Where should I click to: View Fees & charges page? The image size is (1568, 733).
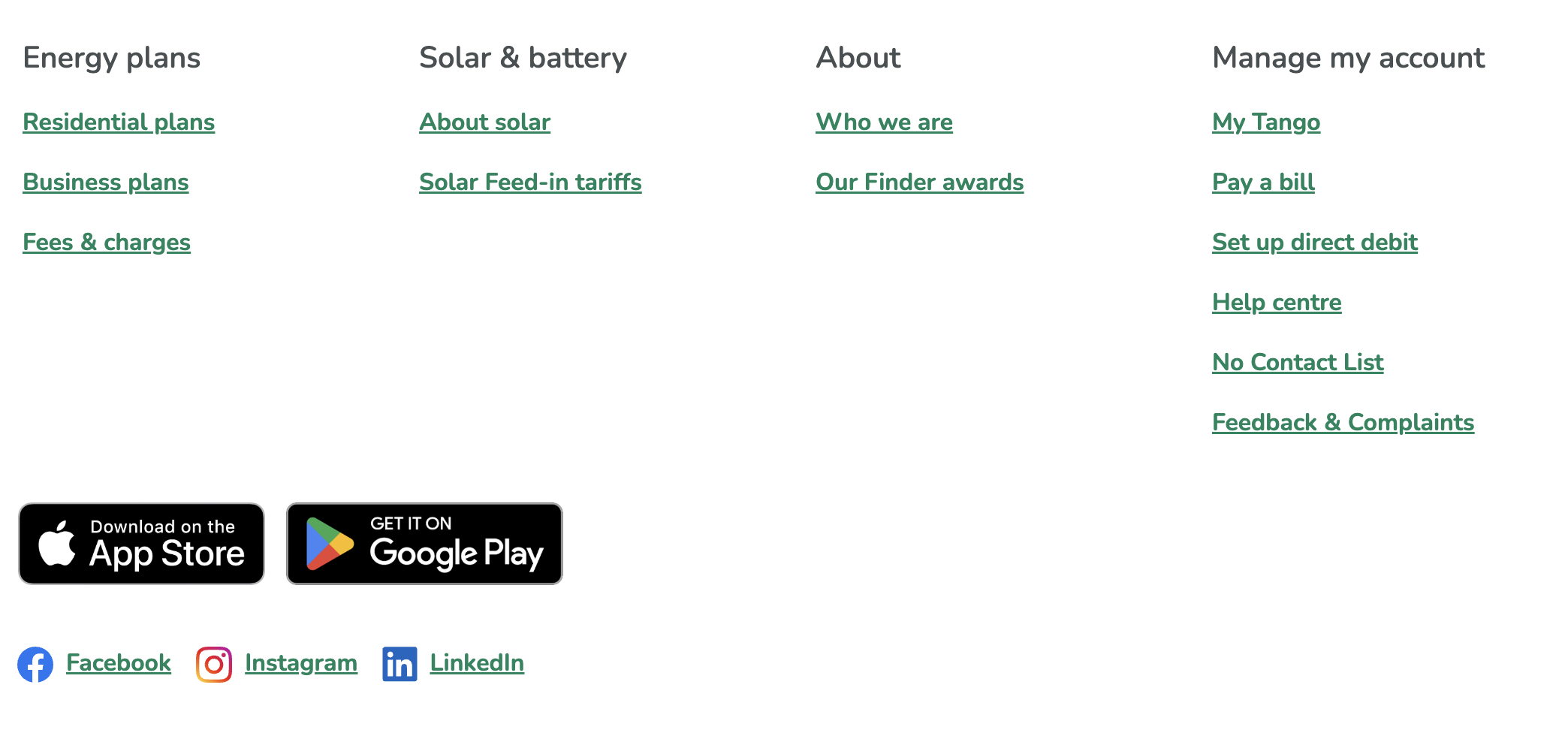(x=107, y=243)
